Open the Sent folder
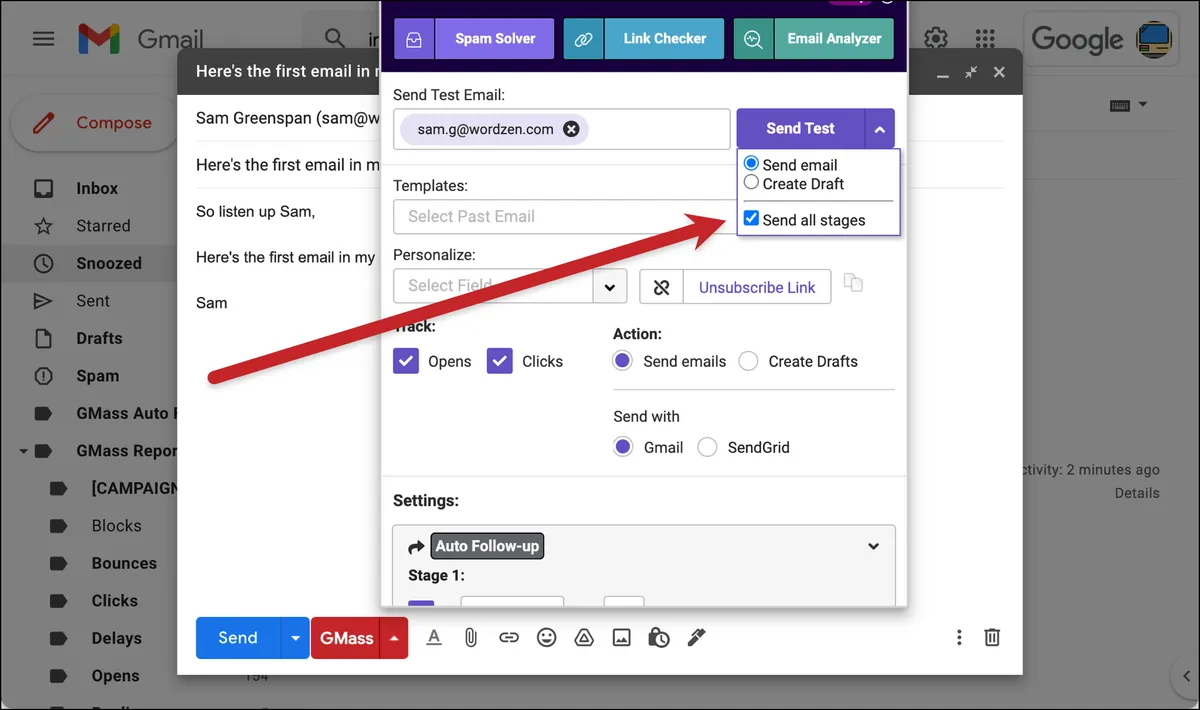1200x710 pixels. click(x=93, y=301)
